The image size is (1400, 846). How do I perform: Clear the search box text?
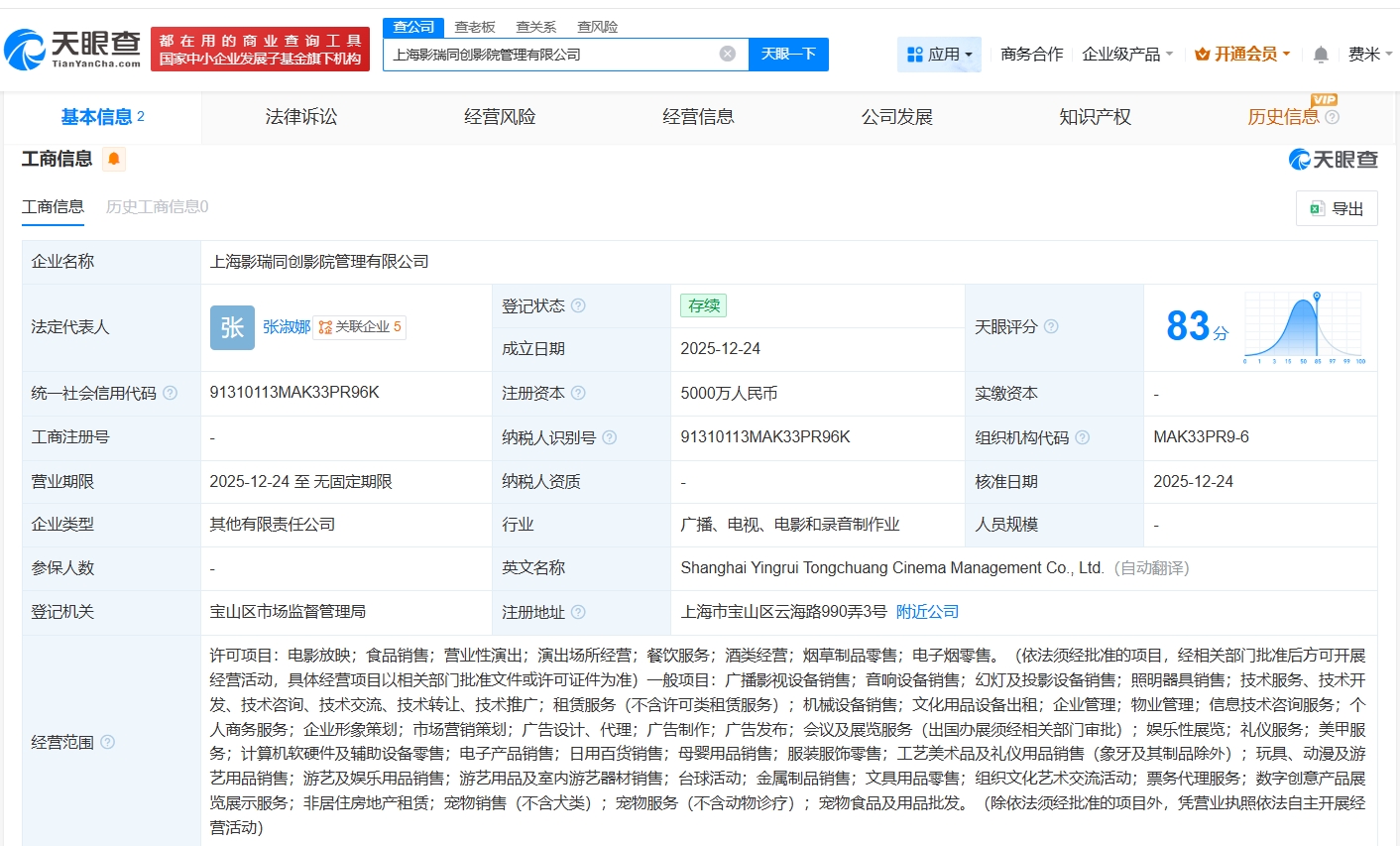727,54
